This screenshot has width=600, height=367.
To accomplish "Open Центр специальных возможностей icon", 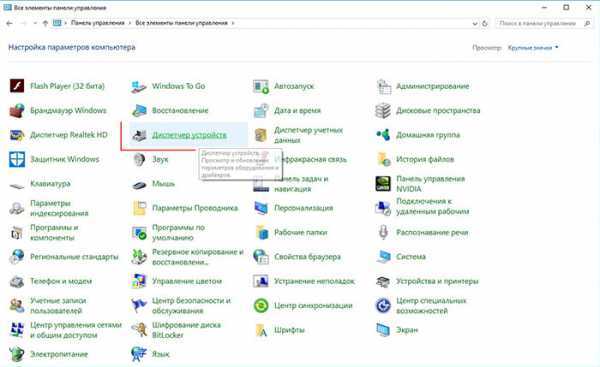I will [383, 306].
